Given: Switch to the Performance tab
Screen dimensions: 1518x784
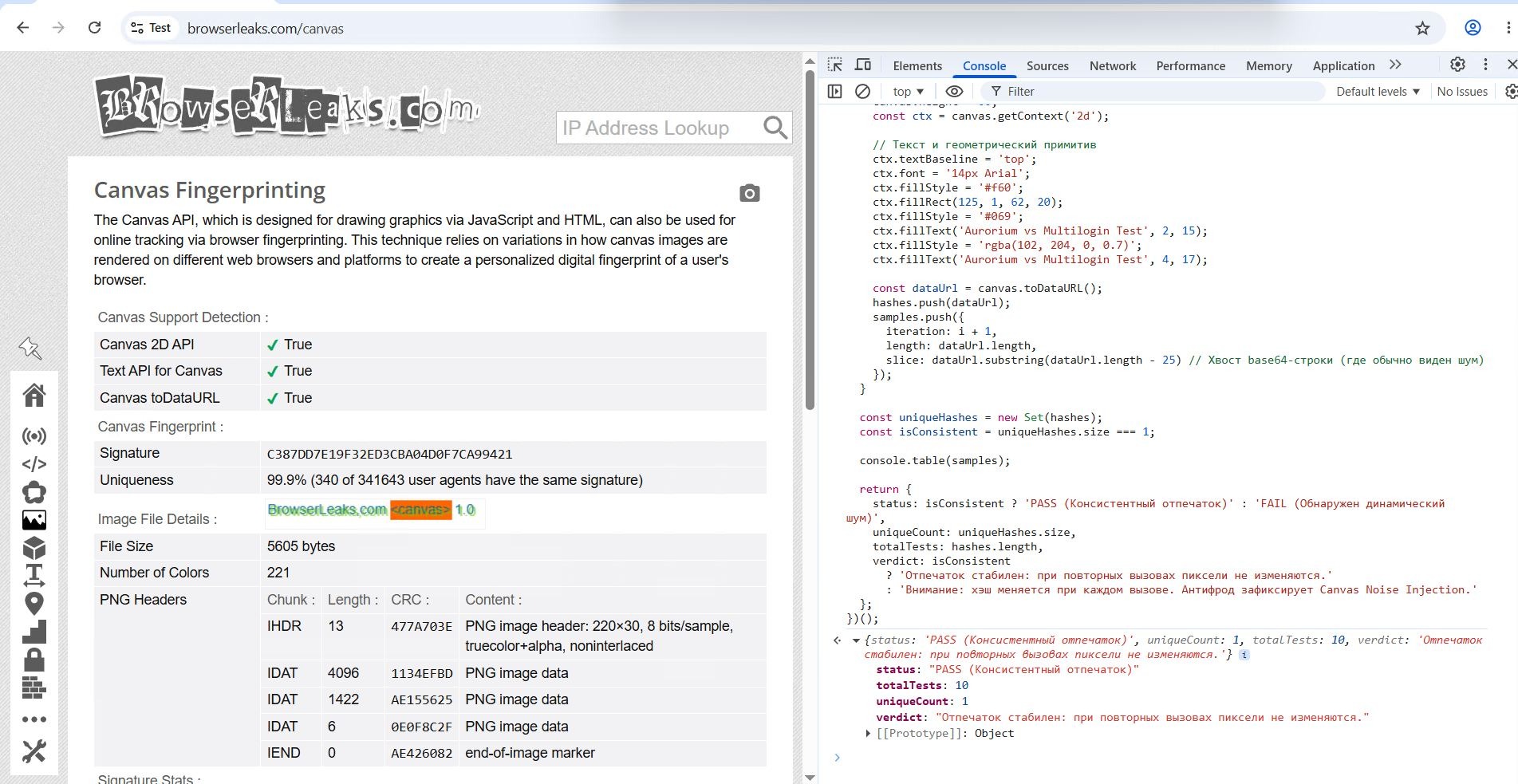Looking at the screenshot, I should pos(1191,66).
